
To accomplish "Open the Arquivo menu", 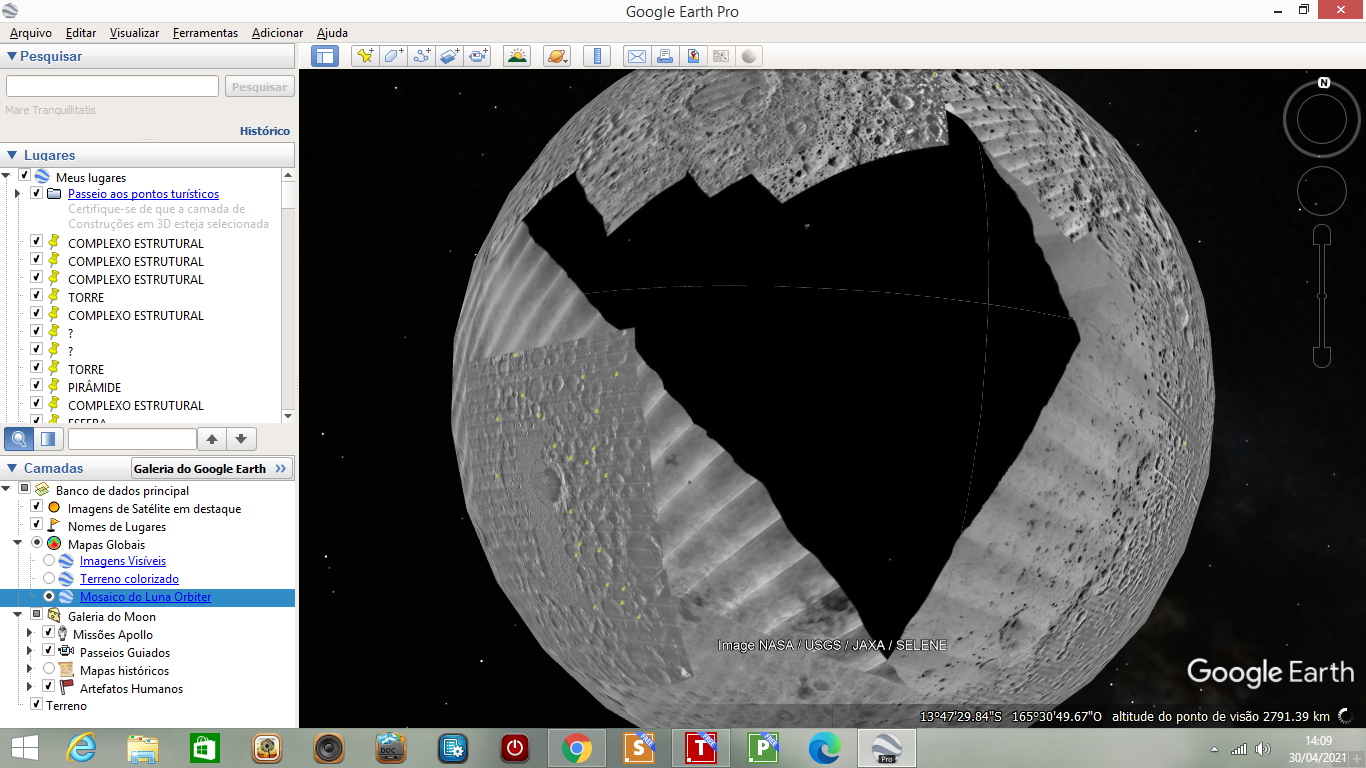I will pos(30,33).
